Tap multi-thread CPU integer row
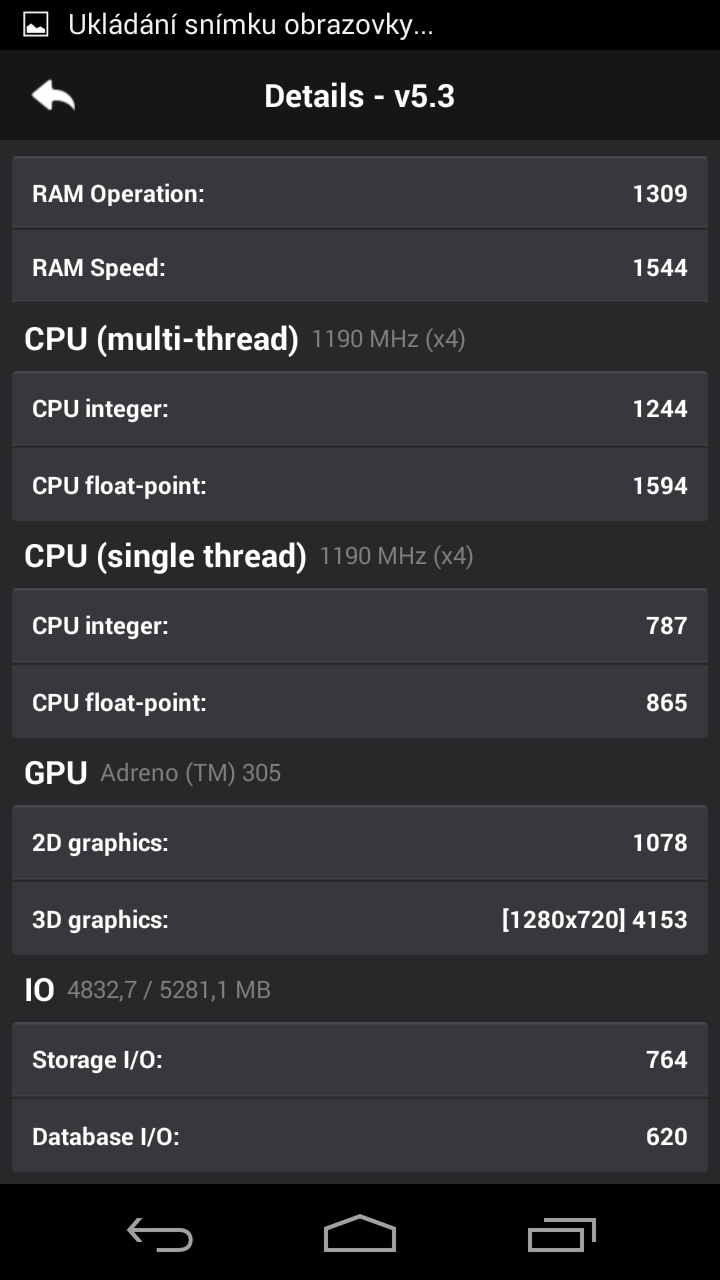Viewport: 720px width, 1280px height. coord(360,408)
